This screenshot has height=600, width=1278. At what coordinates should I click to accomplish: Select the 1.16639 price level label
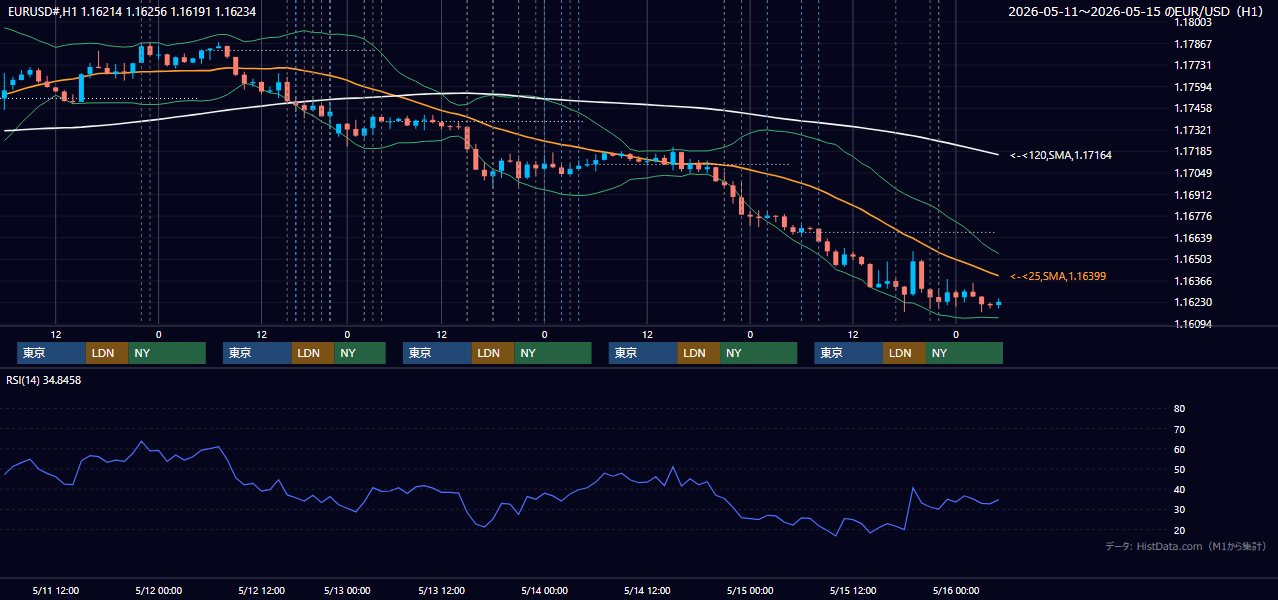(1193, 238)
